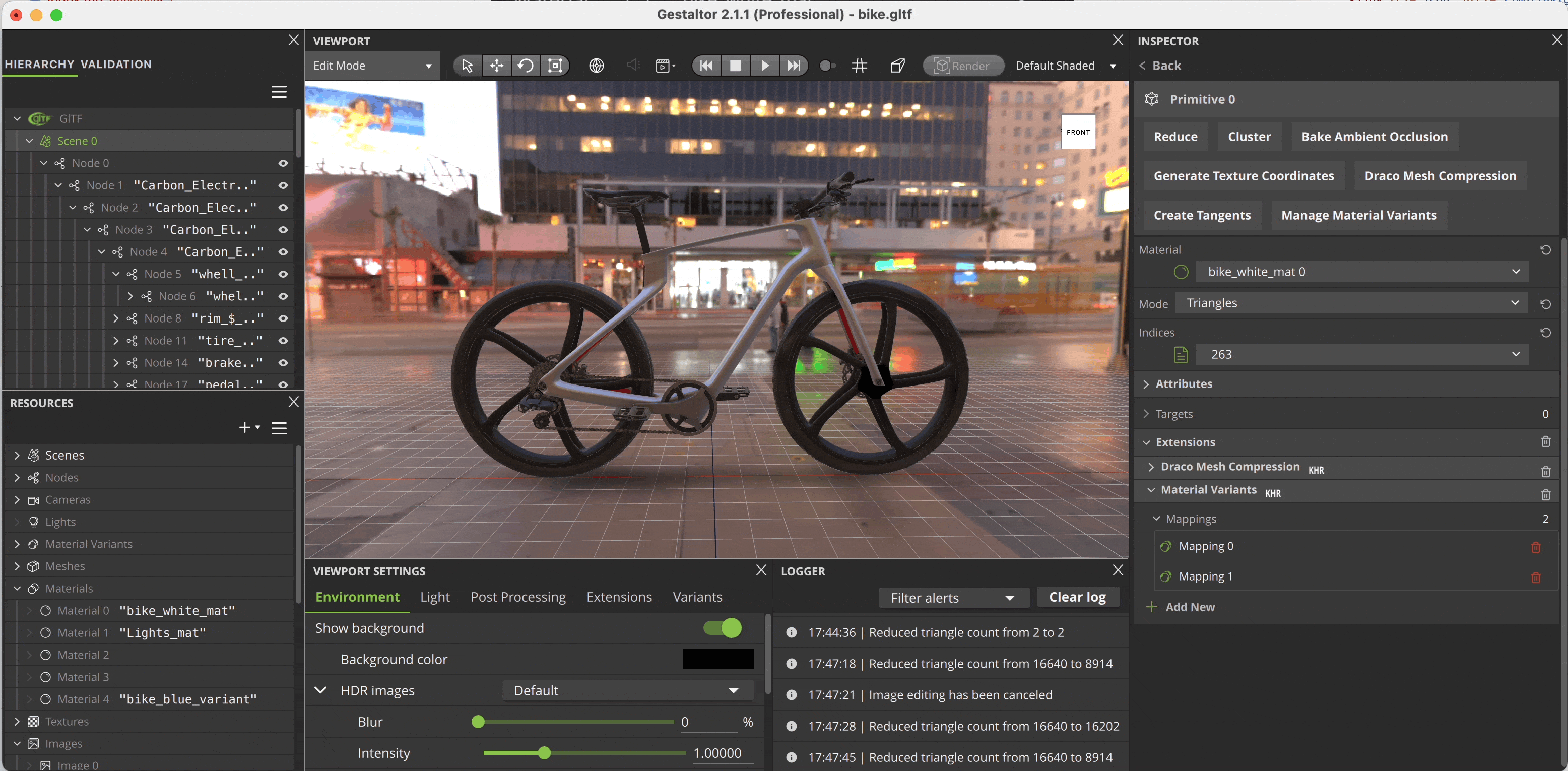Click the Bake Ambient Occlusion button
Image resolution: width=1568 pixels, height=771 pixels.
point(1374,137)
